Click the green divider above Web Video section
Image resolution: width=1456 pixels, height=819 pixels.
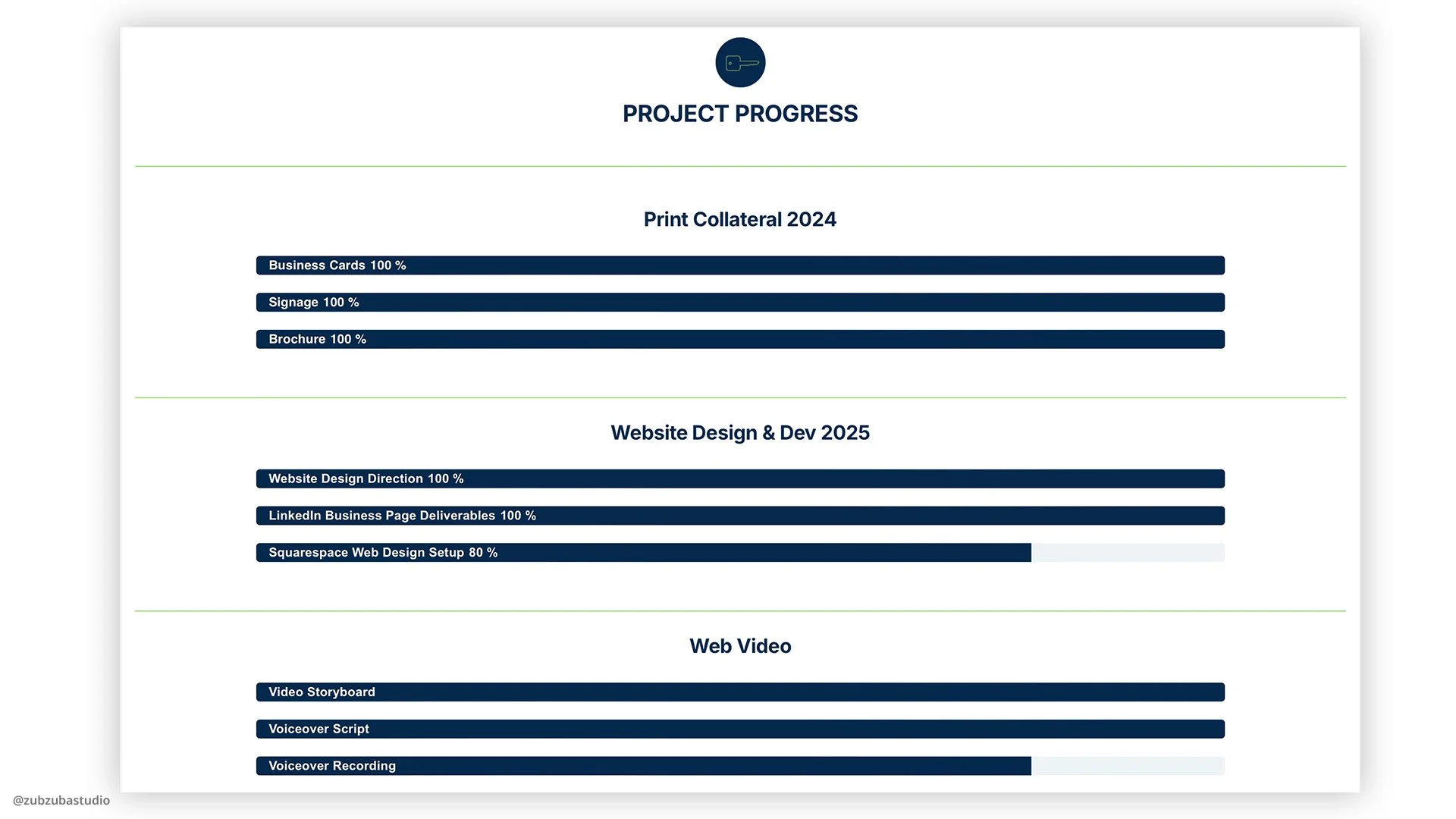coord(740,610)
